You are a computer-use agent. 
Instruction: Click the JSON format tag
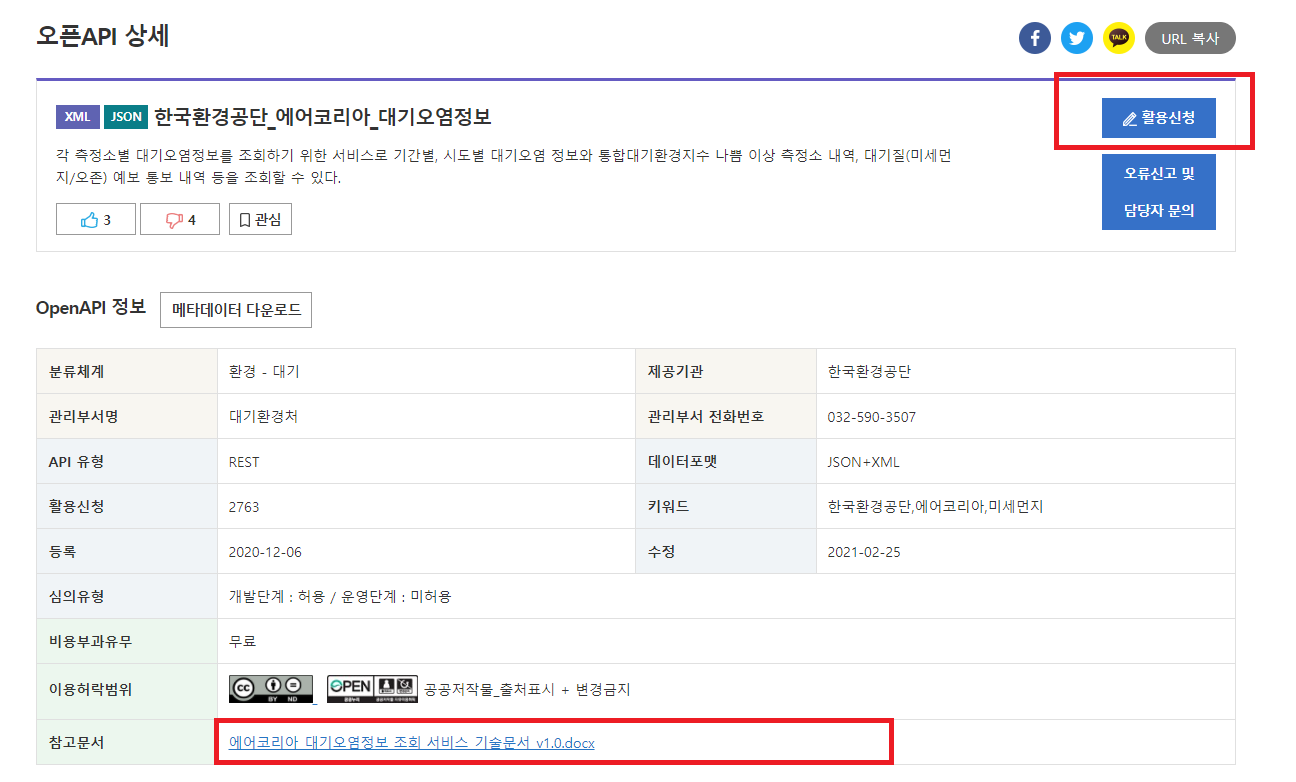point(126,117)
